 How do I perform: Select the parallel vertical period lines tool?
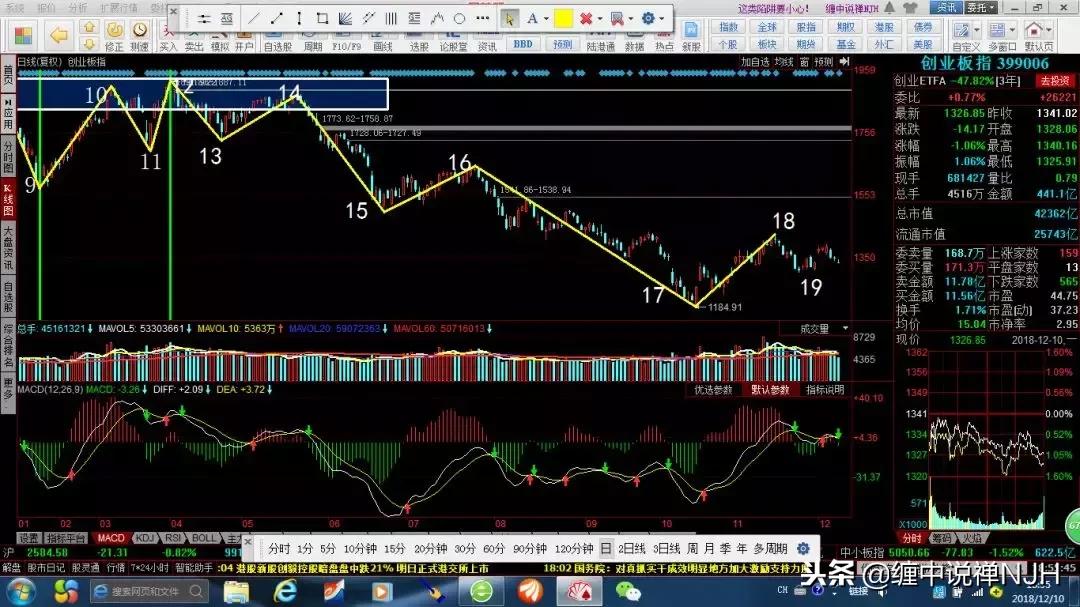391,19
